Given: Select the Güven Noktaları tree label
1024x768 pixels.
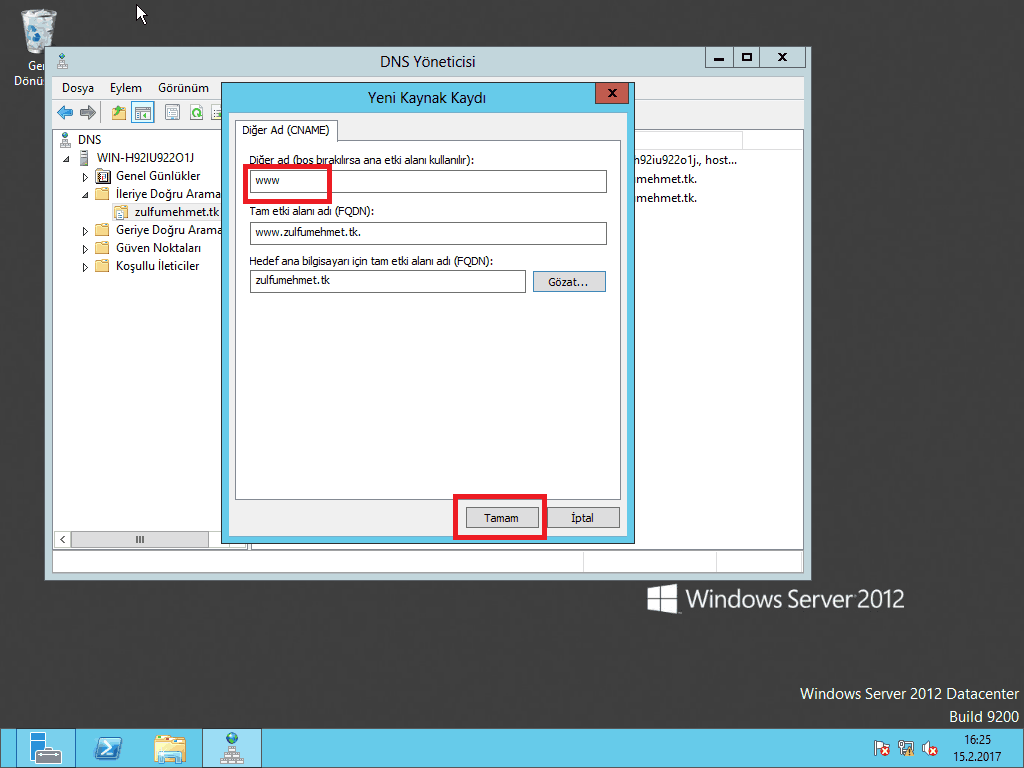Looking at the screenshot, I should point(159,248).
